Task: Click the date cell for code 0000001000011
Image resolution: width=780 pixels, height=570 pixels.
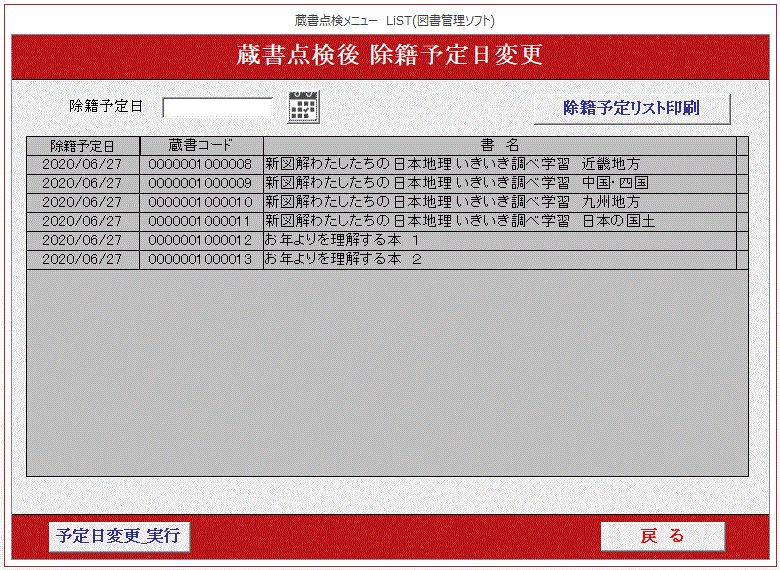Action: [83, 221]
